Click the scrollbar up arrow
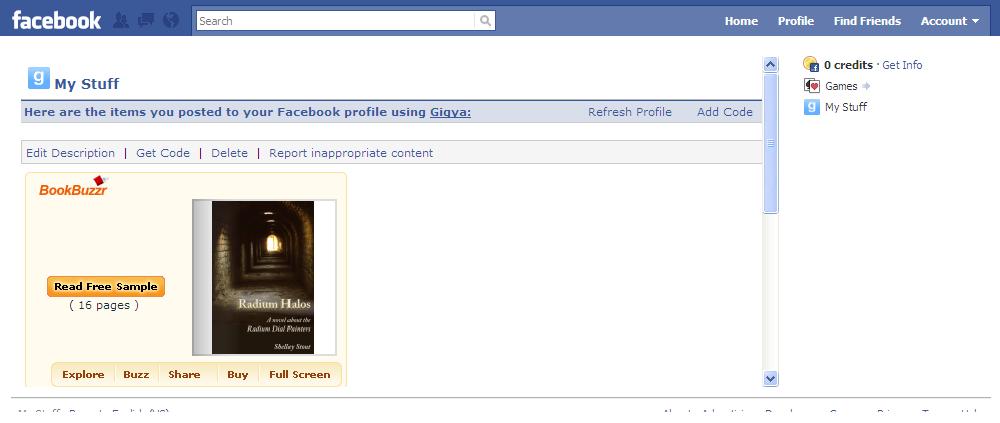The height and width of the screenshot is (423, 1000). point(770,64)
